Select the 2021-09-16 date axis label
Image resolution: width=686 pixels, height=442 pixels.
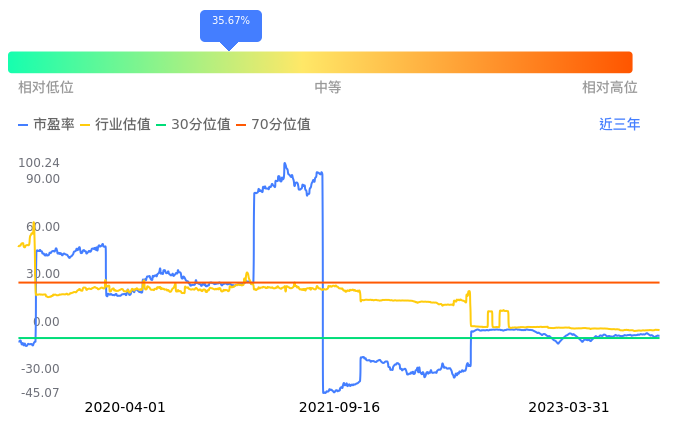(340, 408)
